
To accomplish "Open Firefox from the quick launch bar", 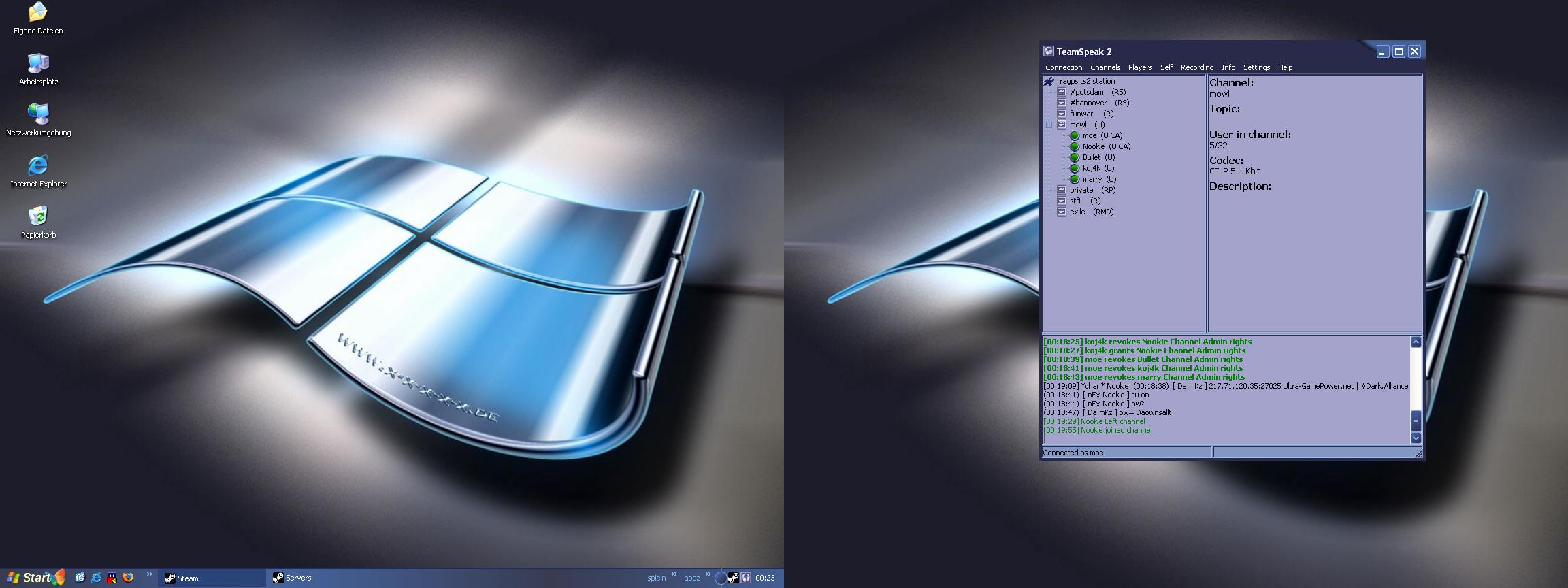I will click(128, 578).
